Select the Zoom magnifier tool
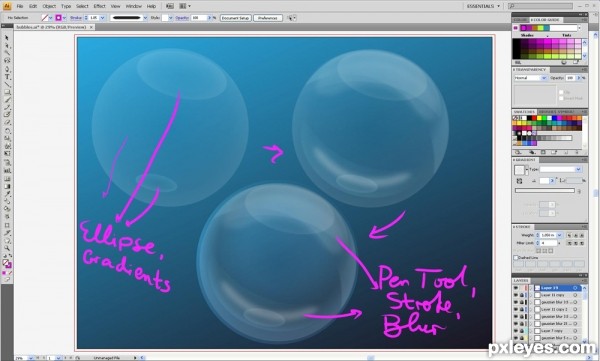The height and width of the screenshot is (361, 600). pyautogui.click(x=7, y=248)
